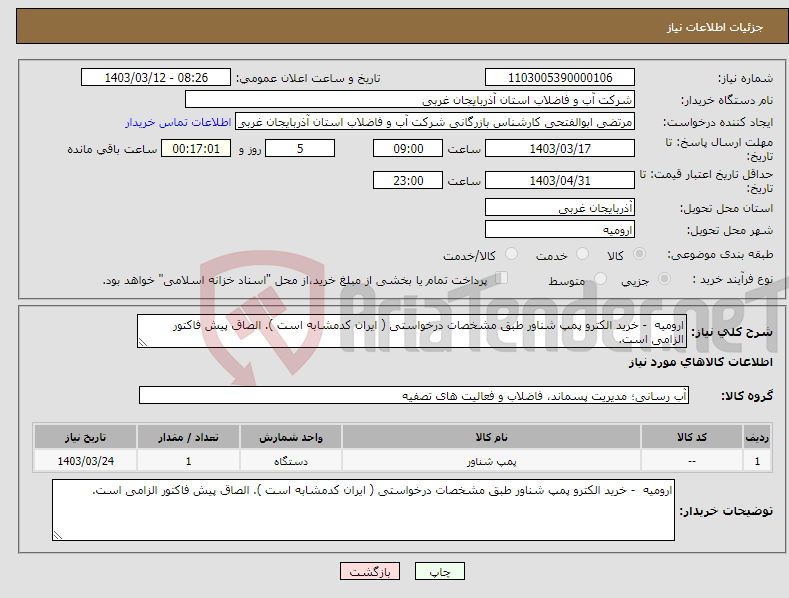The image size is (789, 598).
Task: Click the تاریخ نیاز column header
Action: coord(86,437)
